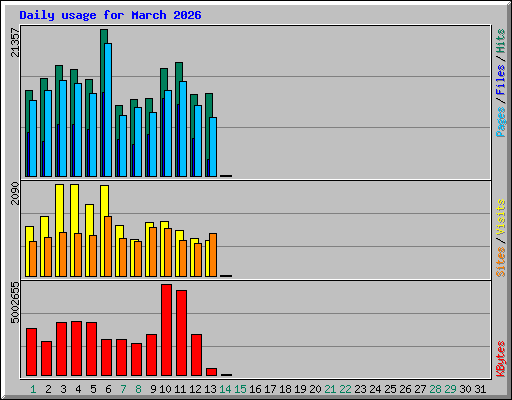The image size is (512, 400).
Task: Click day 16 on the x-axis
Action: (x=255, y=389)
